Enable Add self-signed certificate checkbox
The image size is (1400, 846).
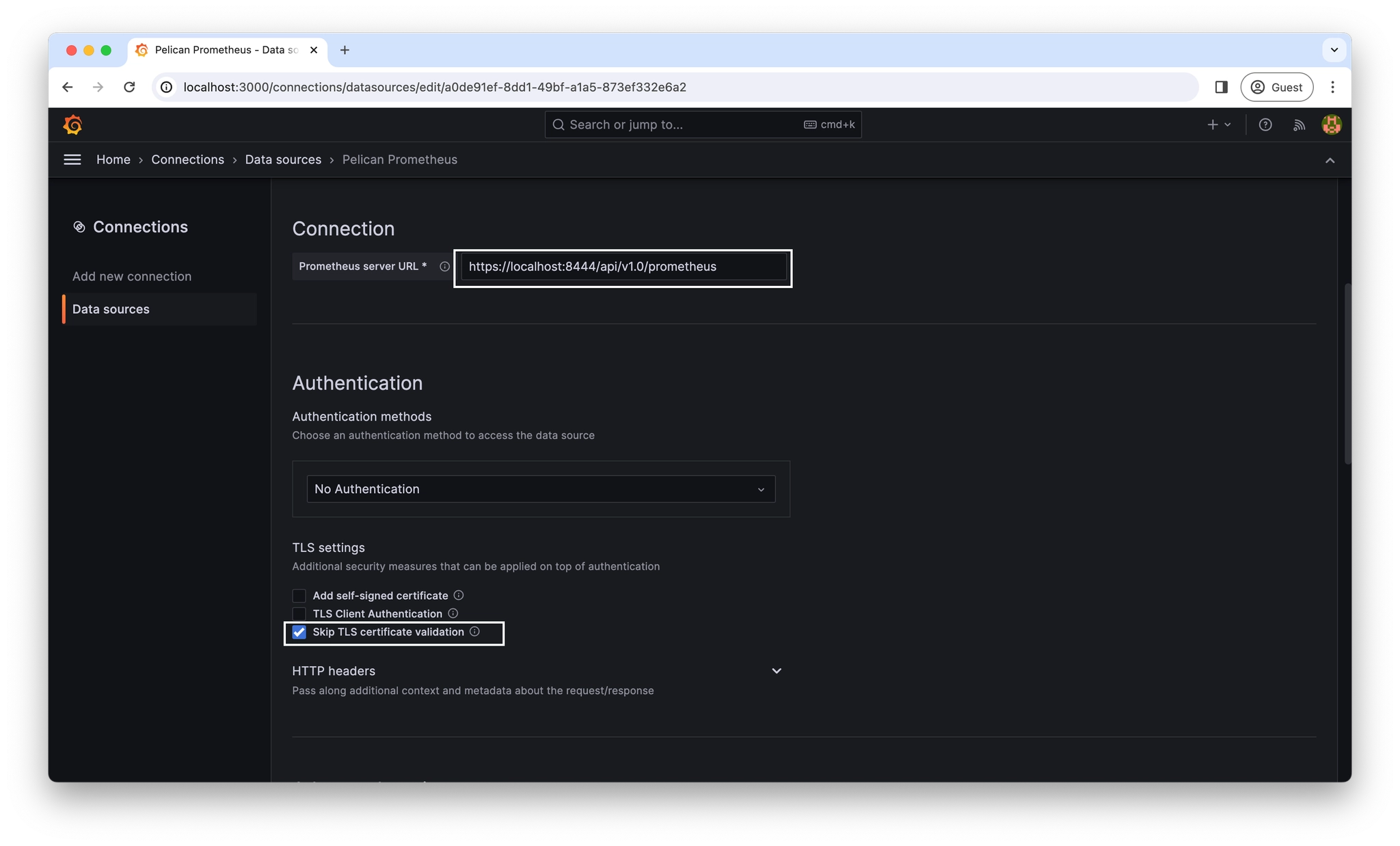click(298, 595)
